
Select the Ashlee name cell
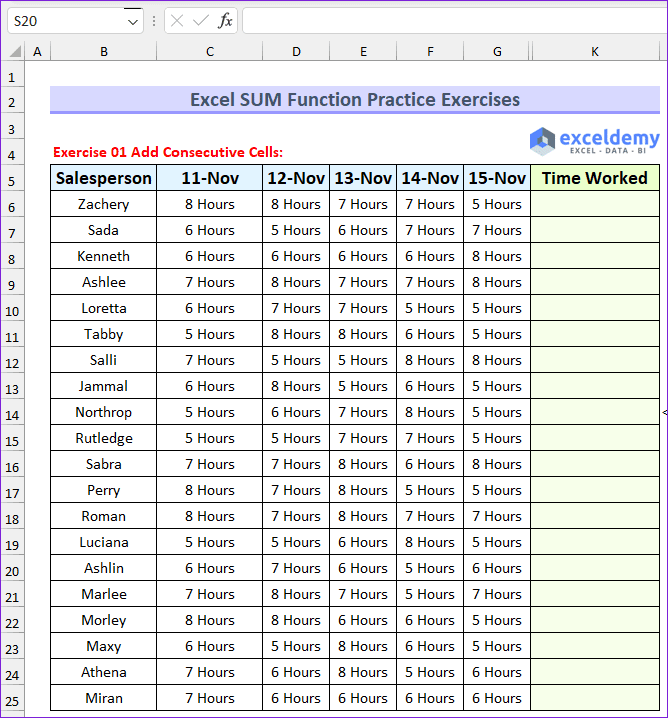(x=103, y=282)
